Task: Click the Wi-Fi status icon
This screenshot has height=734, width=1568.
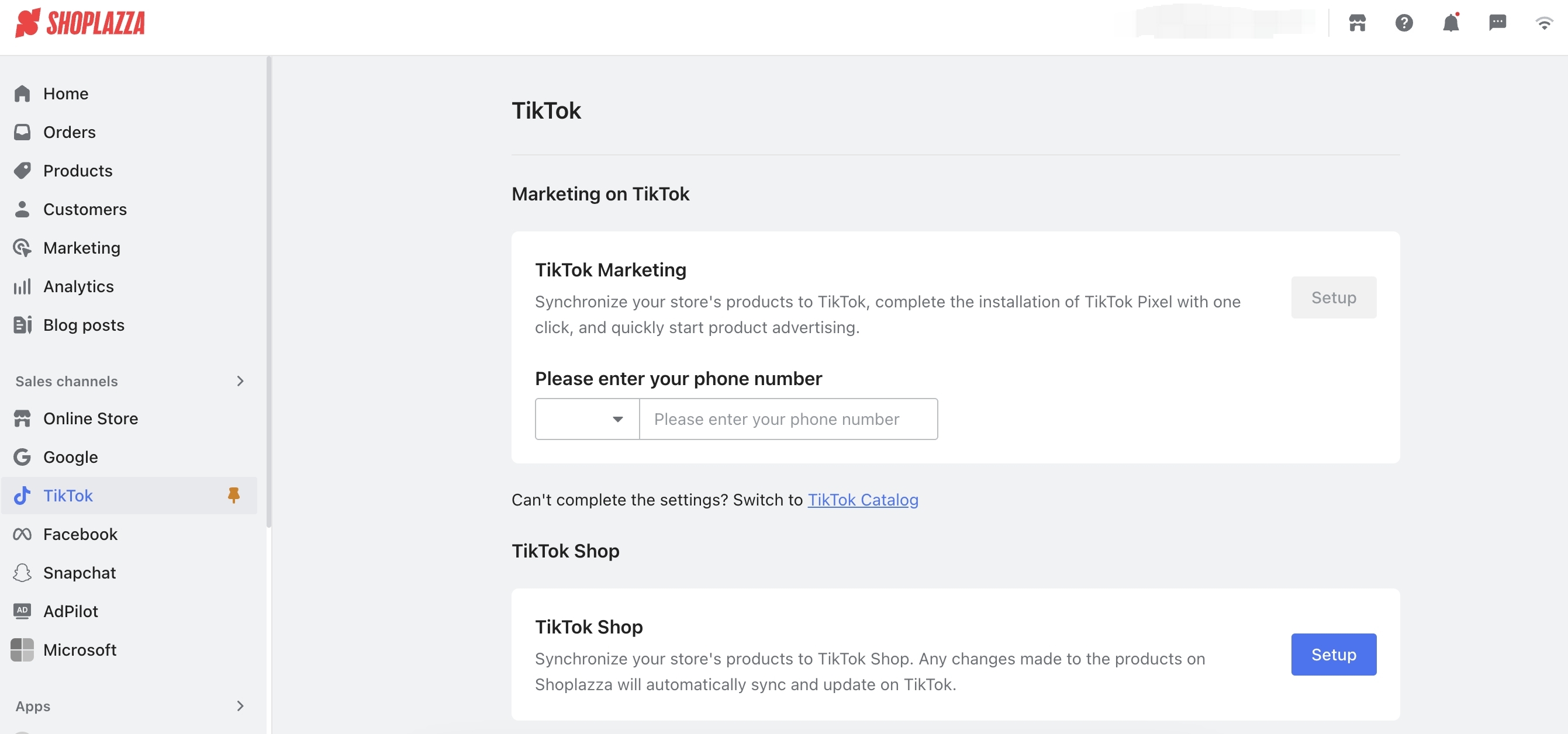Action: [x=1543, y=23]
